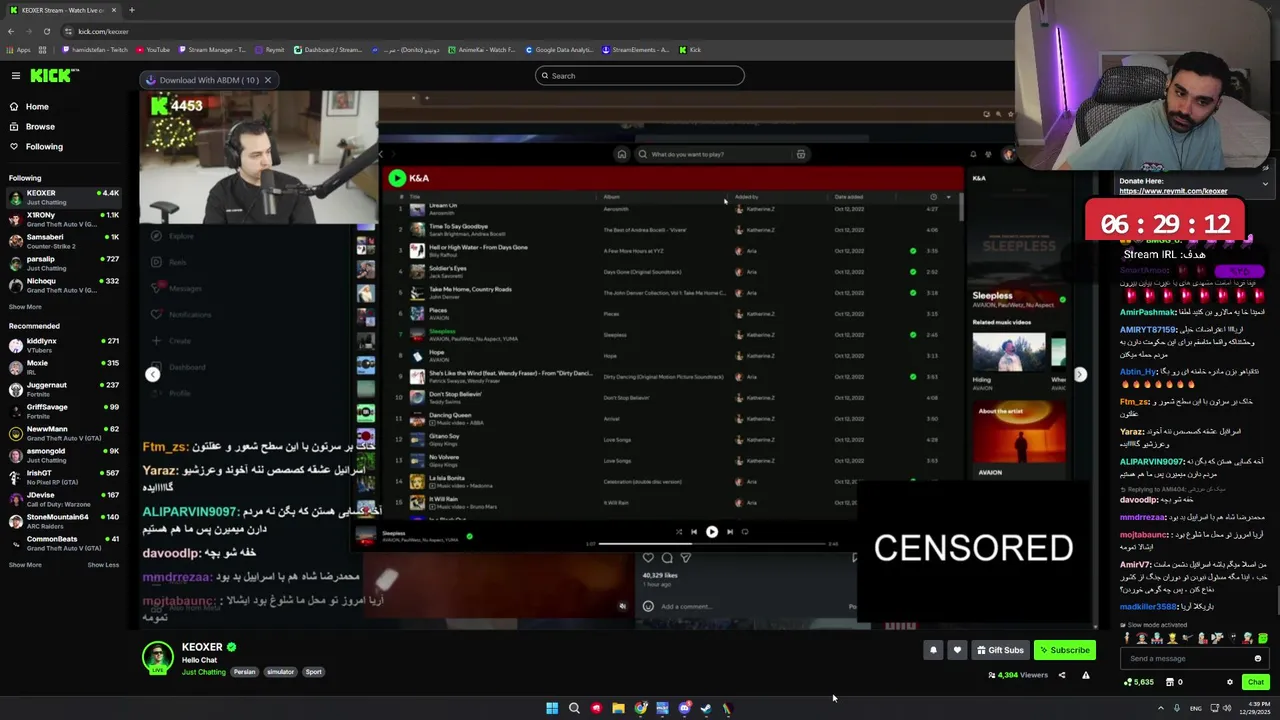Open the AnimeKai bookmark
The width and height of the screenshot is (1280, 720).
pyautogui.click(x=481, y=50)
